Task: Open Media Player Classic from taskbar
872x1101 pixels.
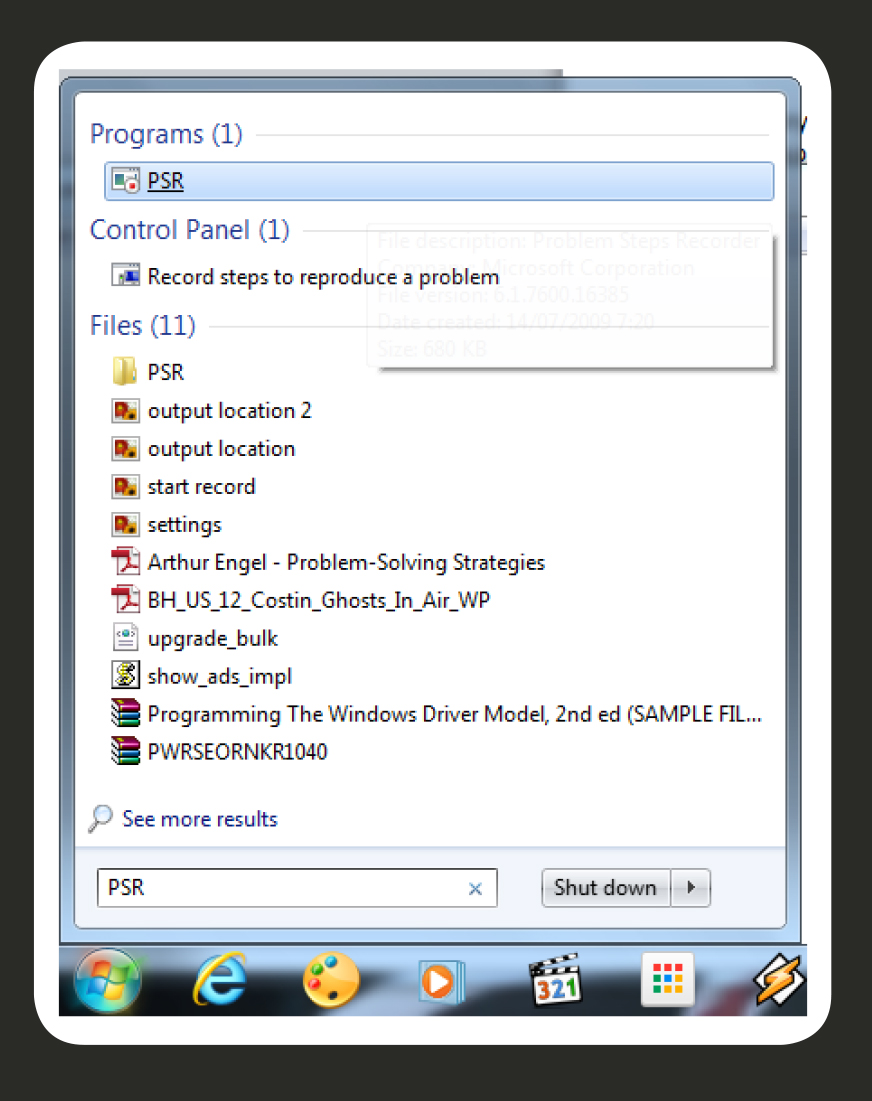Action: click(x=554, y=981)
